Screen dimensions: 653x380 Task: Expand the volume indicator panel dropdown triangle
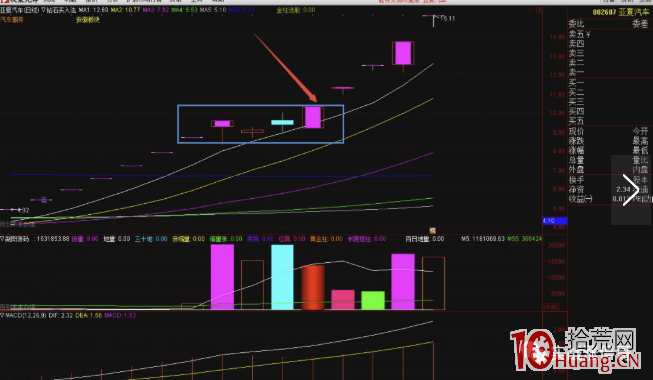[x=2, y=239]
